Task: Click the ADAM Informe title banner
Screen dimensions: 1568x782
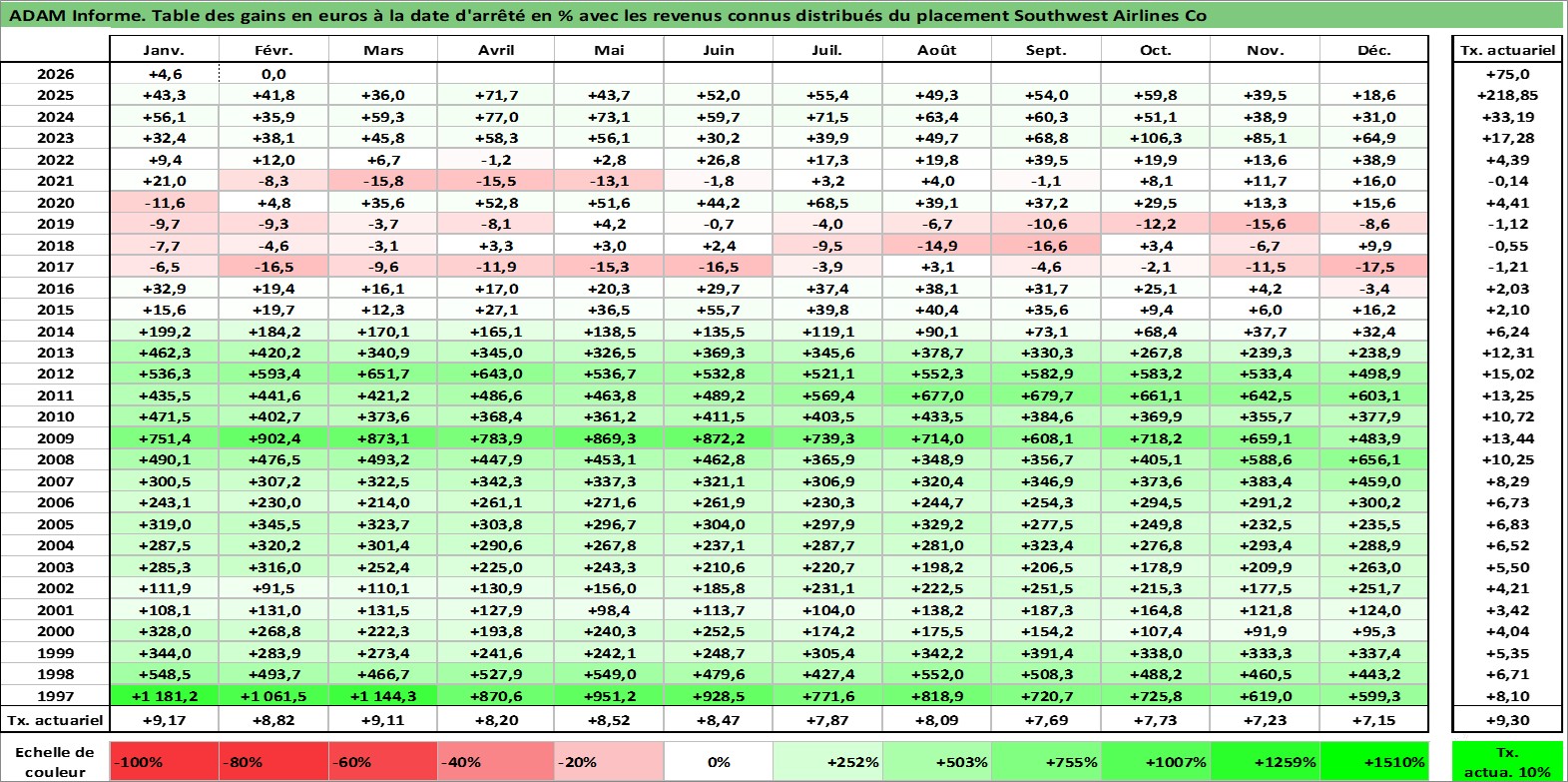Action: point(784,15)
